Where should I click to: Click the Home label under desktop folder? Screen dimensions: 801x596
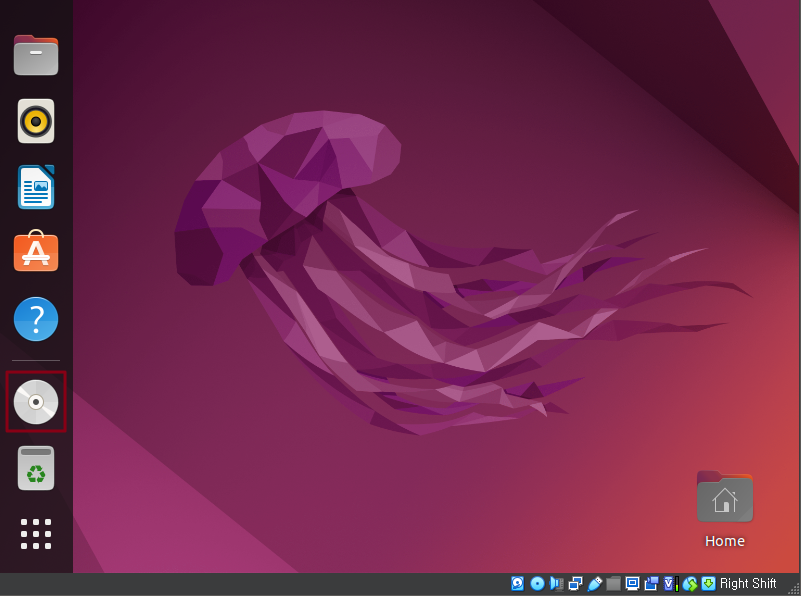pos(724,541)
